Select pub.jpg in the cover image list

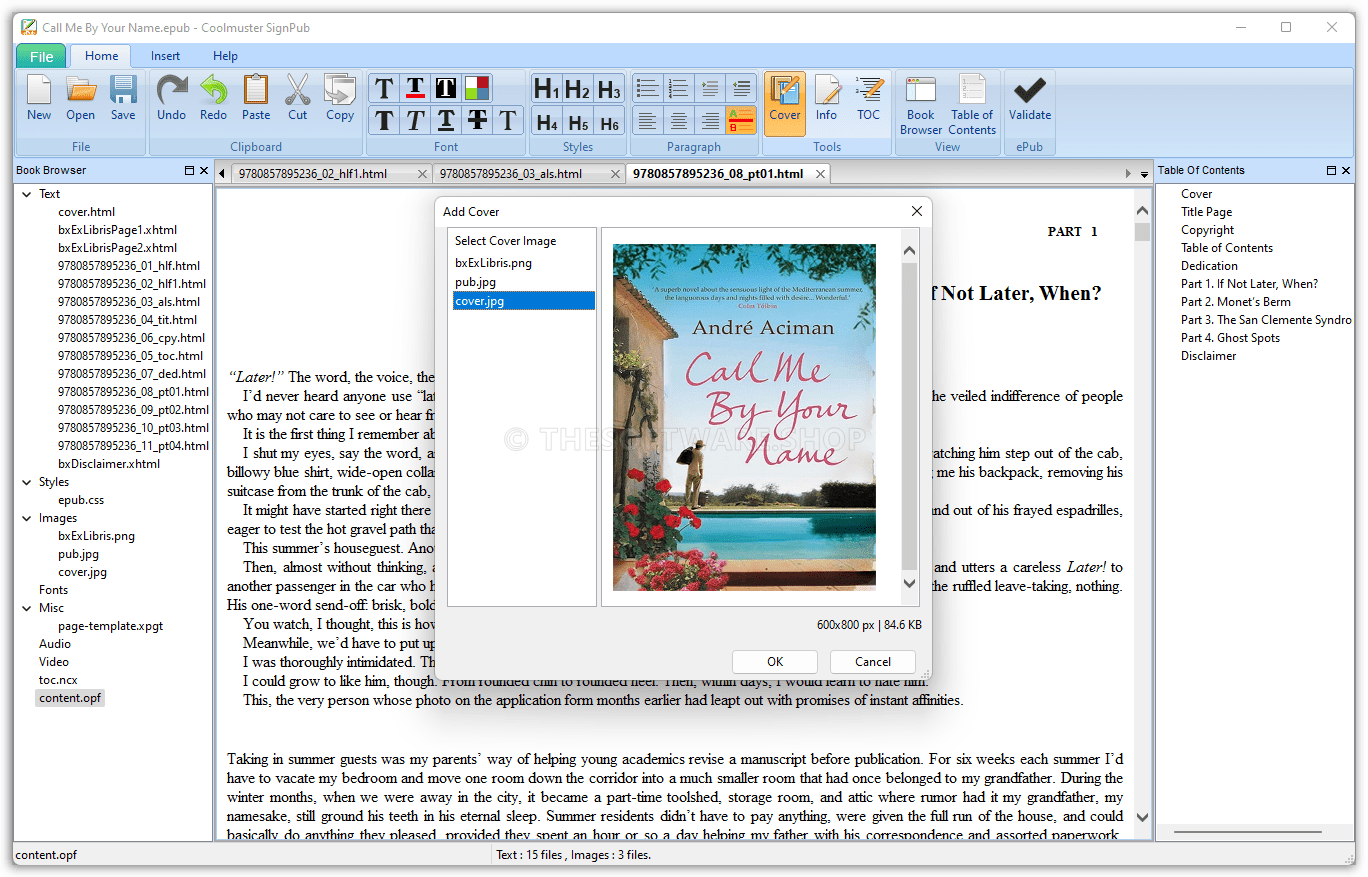point(476,283)
